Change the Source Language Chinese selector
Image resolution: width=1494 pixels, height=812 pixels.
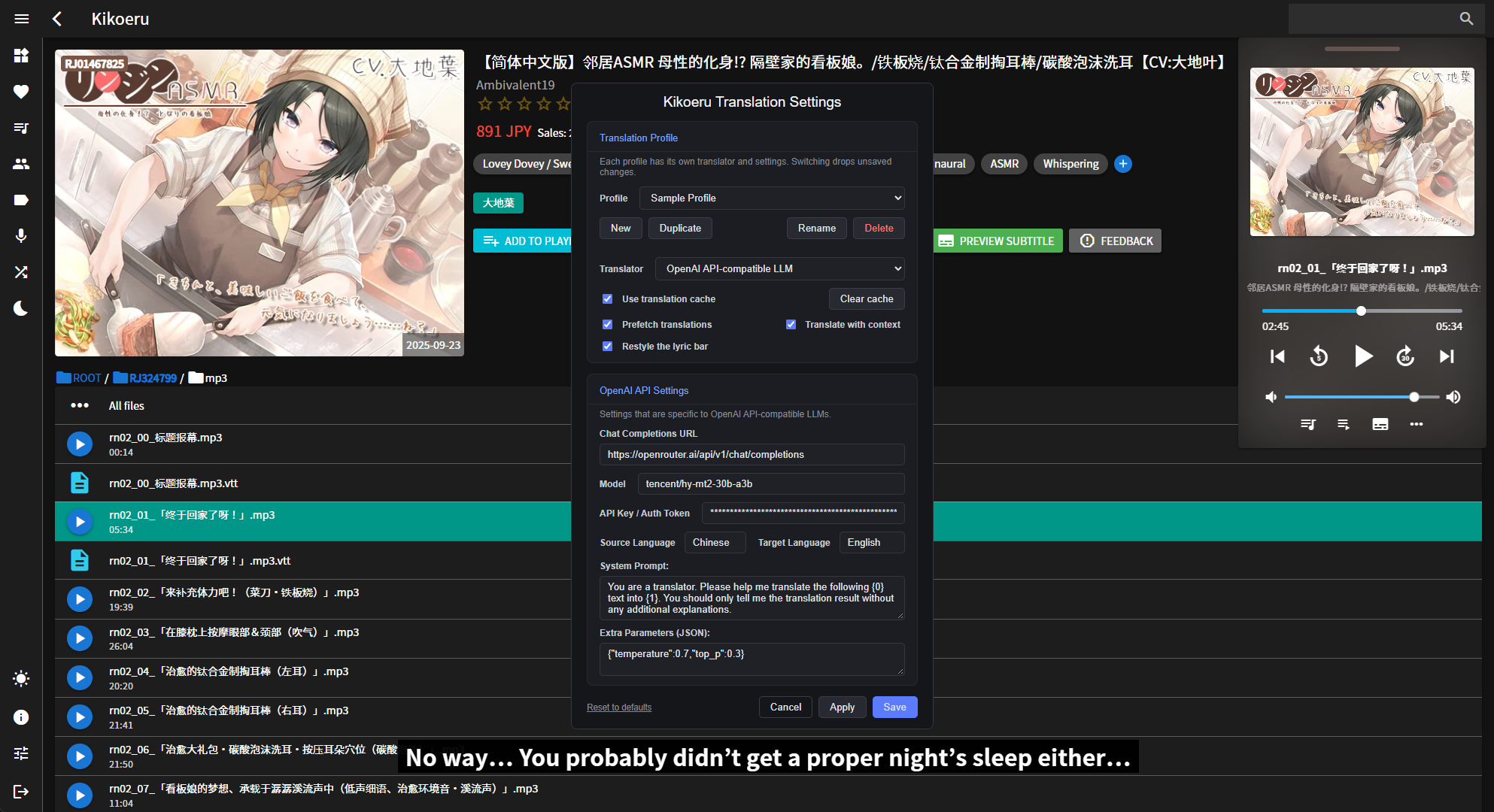[x=715, y=543]
